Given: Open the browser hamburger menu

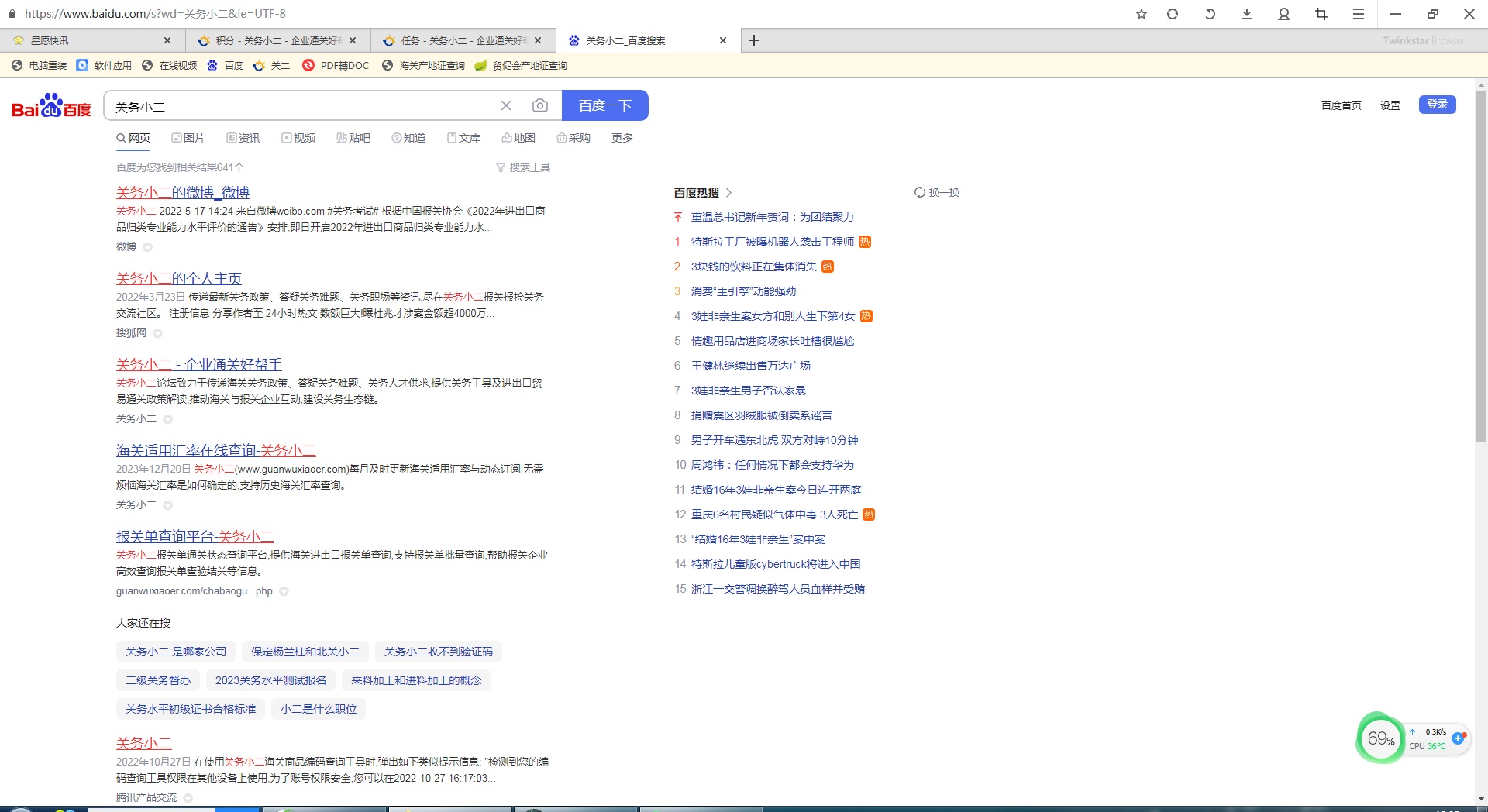Looking at the screenshot, I should [1359, 14].
